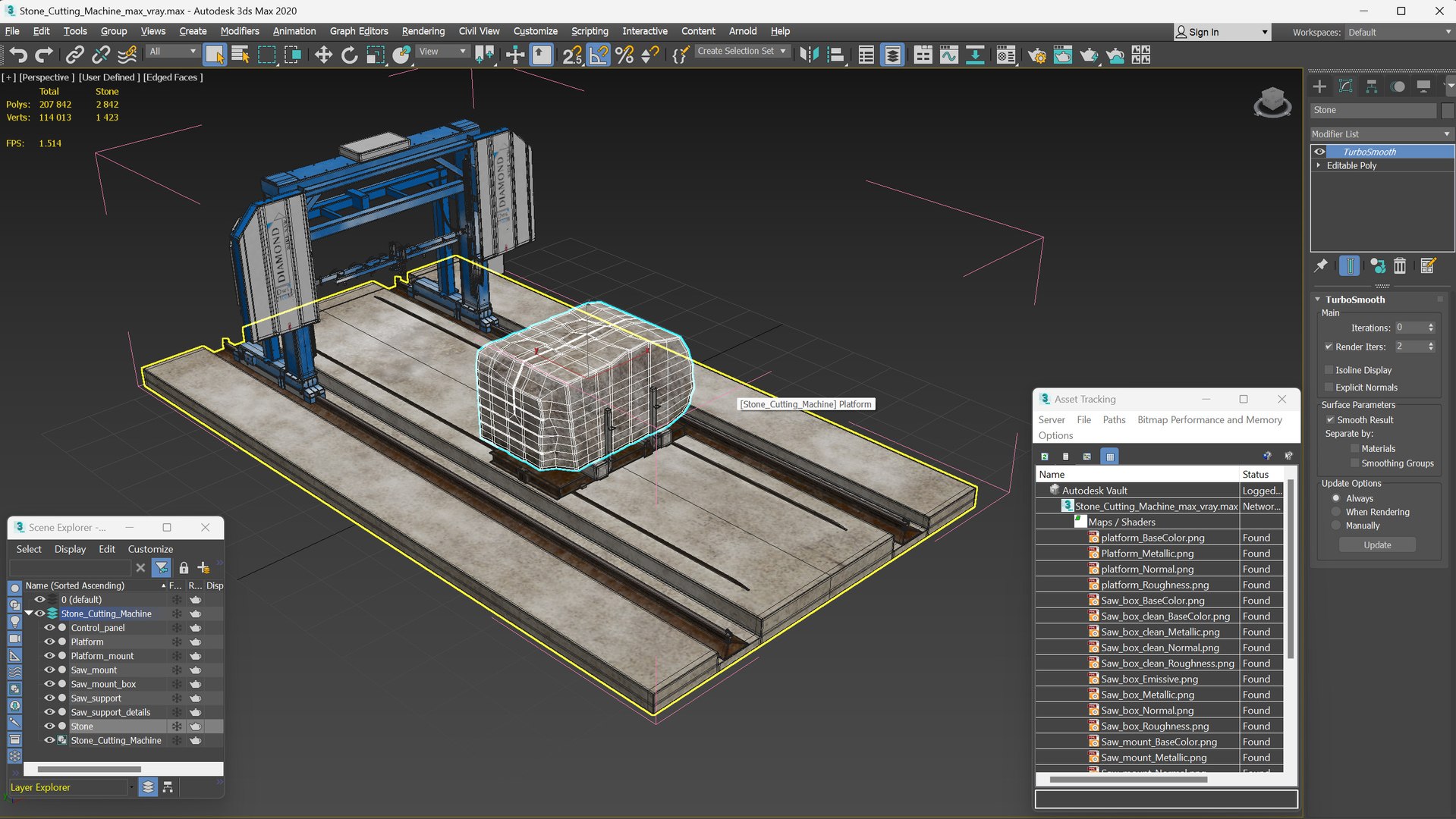Open the Rendering menu
Screen dimensions: 1456x819
point(423,31)
